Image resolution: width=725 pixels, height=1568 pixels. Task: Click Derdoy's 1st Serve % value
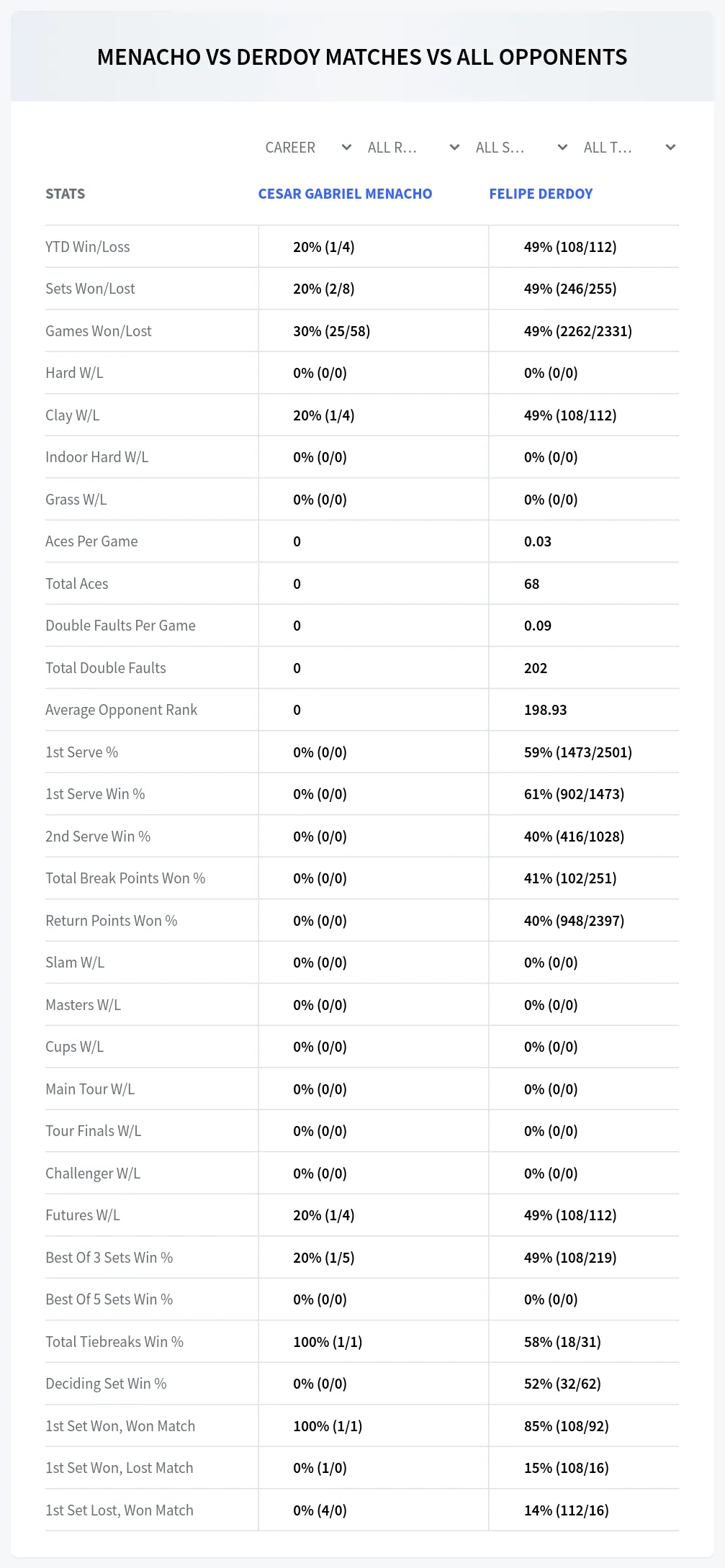pos(578,752)
